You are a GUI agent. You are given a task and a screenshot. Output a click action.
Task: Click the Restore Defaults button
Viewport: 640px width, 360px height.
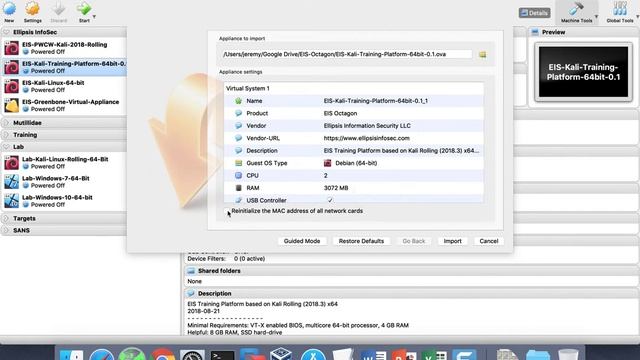coord(361,241)
